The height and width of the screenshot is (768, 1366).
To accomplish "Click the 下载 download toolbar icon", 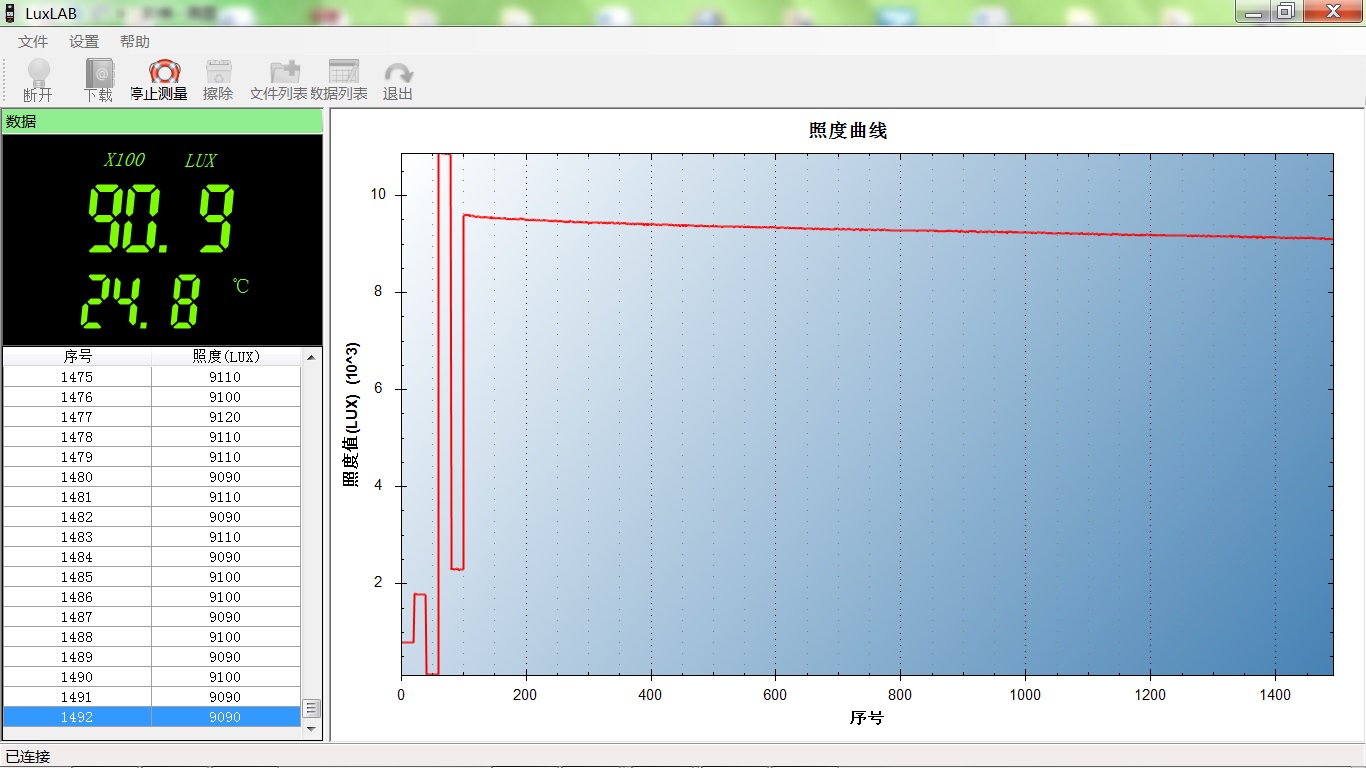I will (98, 80).
